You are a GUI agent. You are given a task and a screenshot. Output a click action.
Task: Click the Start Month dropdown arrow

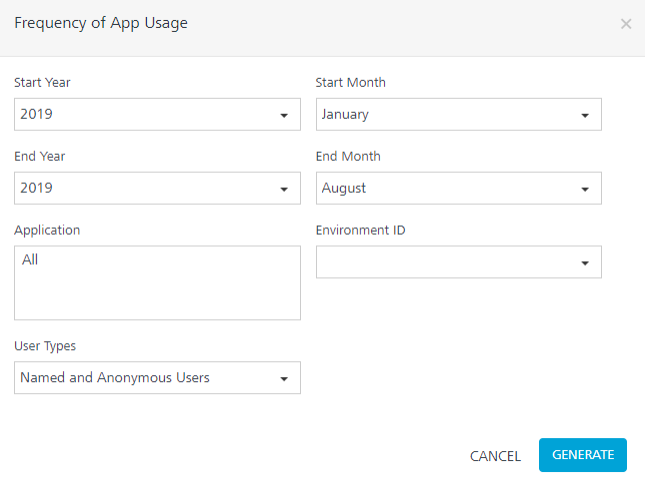pos(585,115)
